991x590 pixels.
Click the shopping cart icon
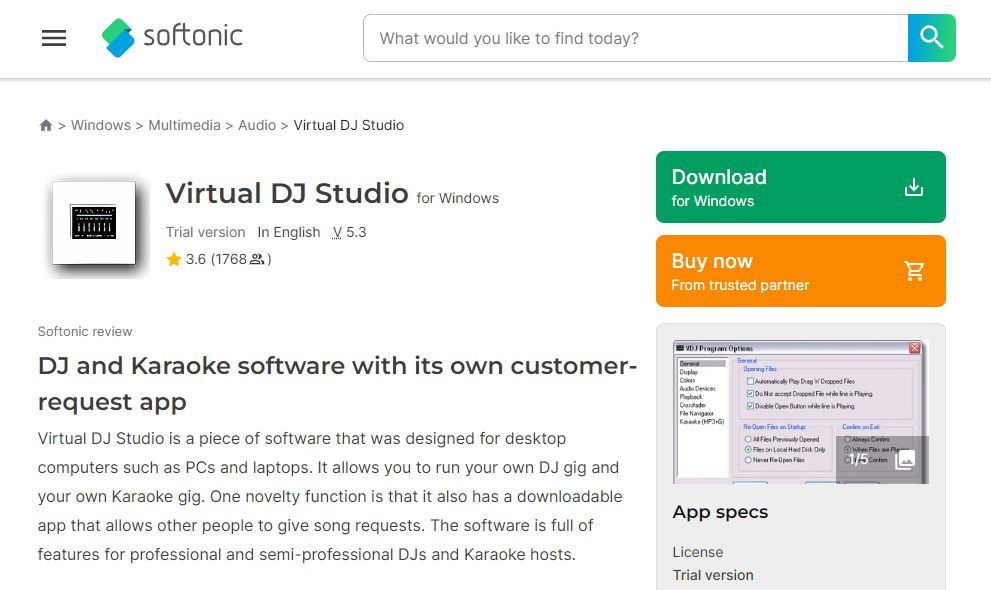pos(914,271)
